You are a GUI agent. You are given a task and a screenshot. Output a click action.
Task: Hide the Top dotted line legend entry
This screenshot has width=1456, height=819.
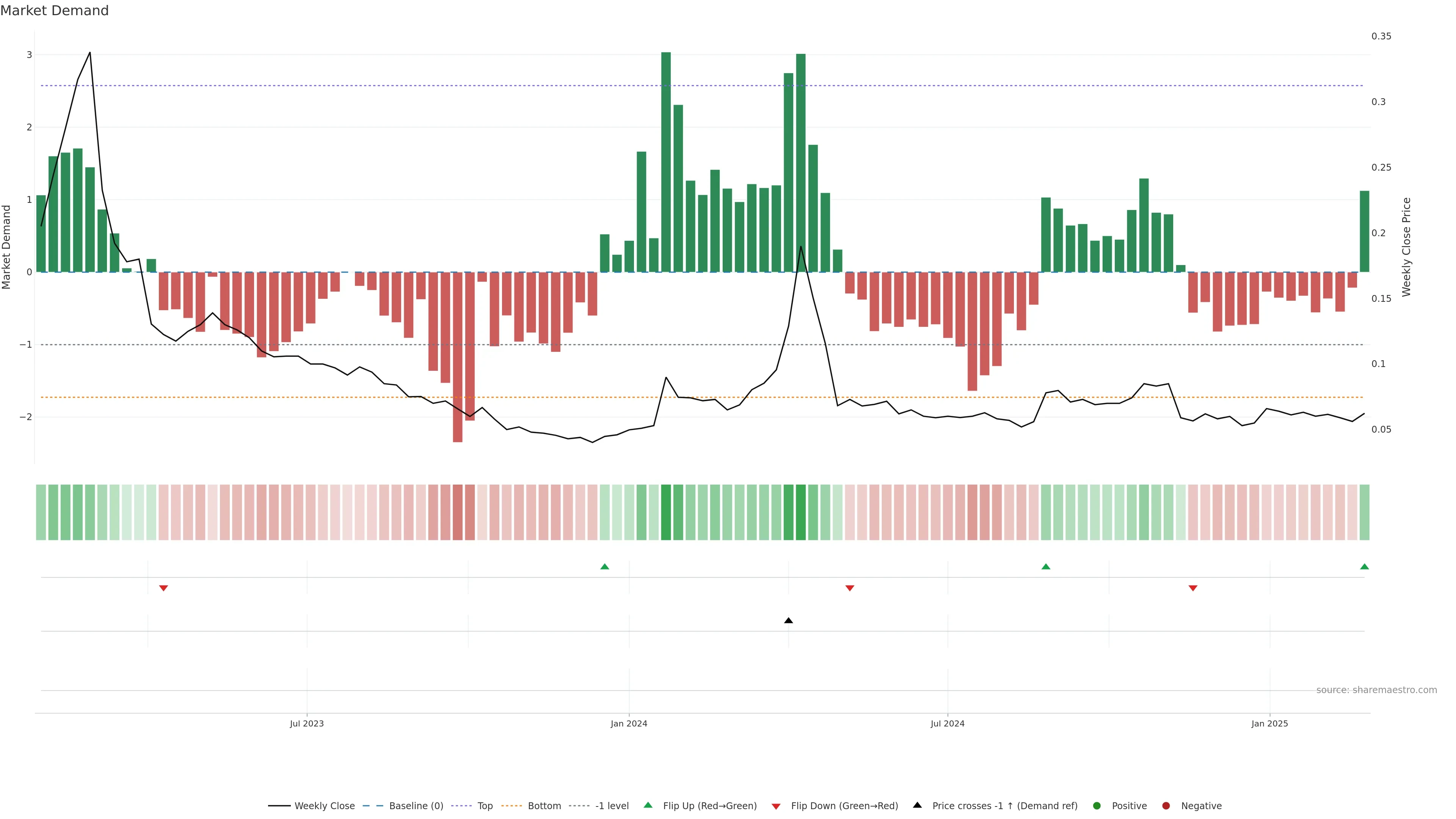485,806
